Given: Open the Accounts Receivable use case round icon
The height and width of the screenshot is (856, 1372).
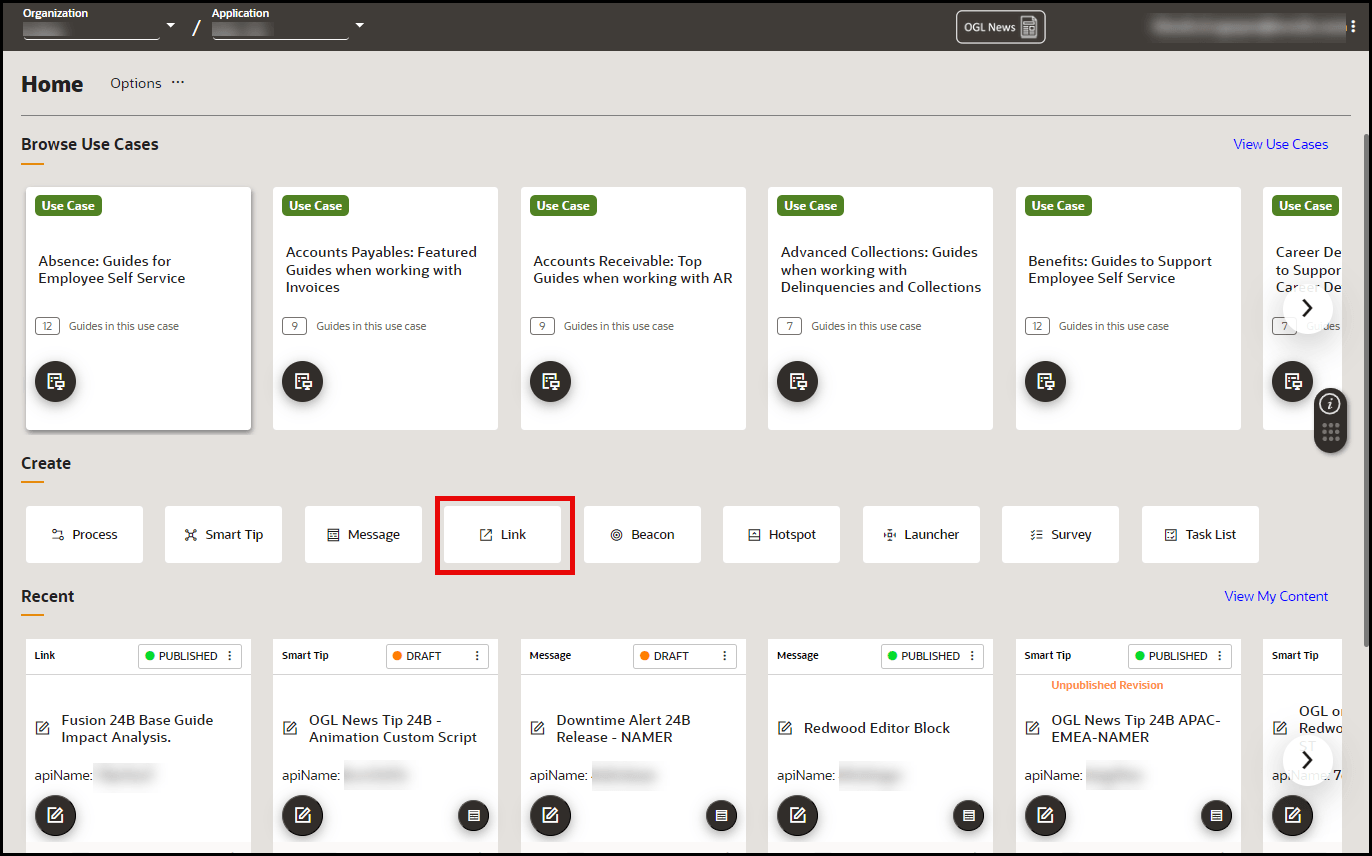Looking at the screenshot, I should point(550,381).
